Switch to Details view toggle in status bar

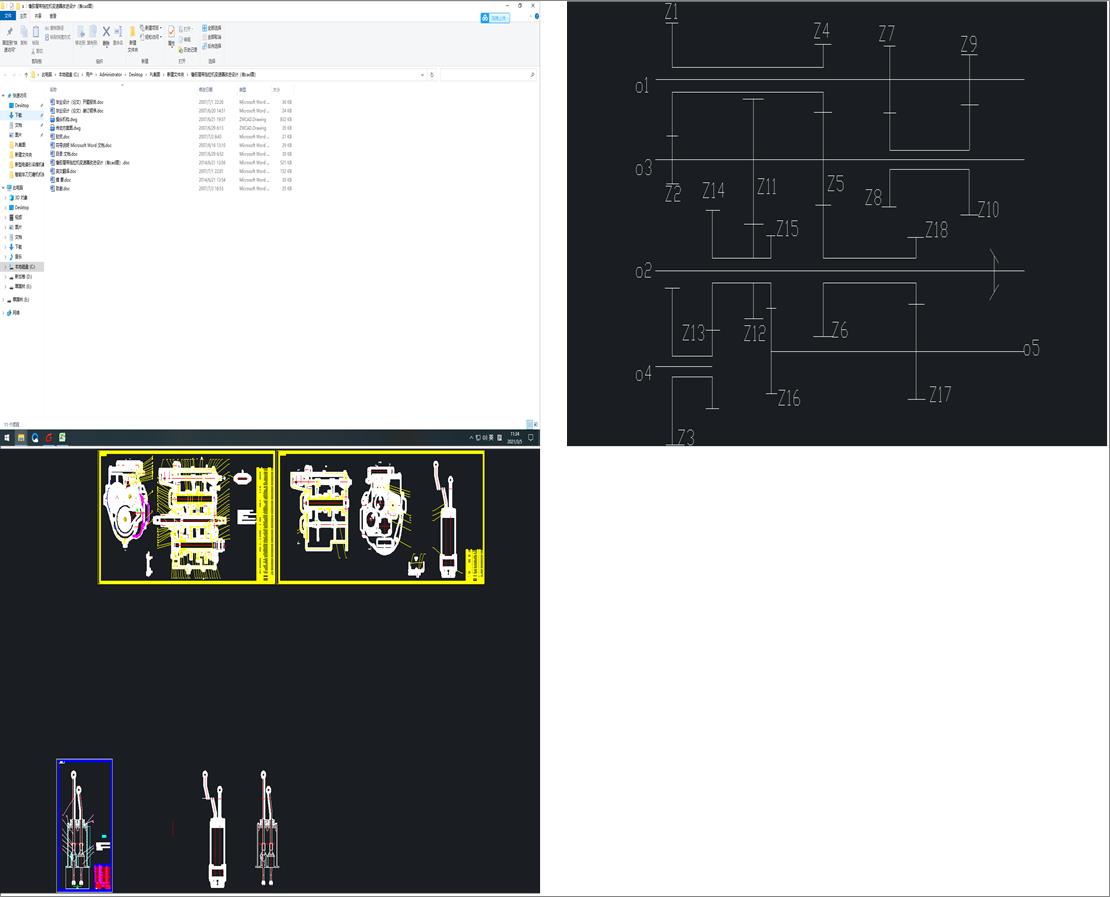pos(530,424)
